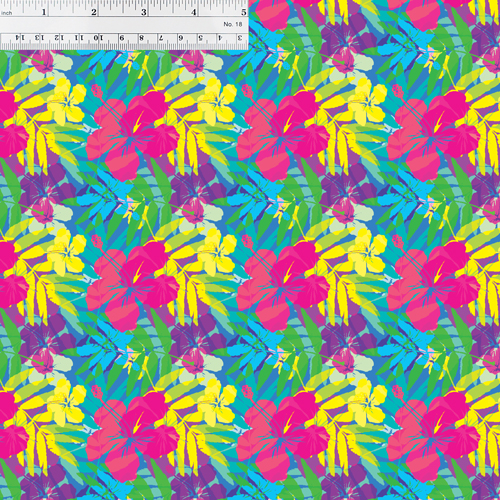The width and height of the screenshot is (500, 500).
Task: Click the upside-down 5 centimeter mark
Action: (200, 38)
